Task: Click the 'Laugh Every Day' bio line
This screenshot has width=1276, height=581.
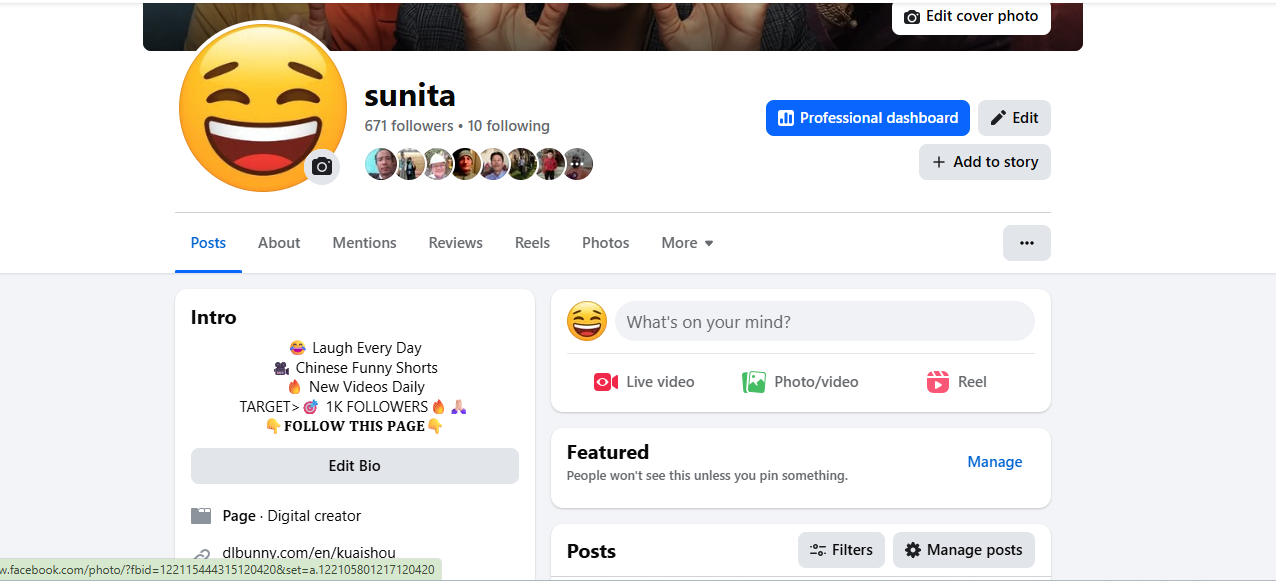Action: click(x=355, y=348)
